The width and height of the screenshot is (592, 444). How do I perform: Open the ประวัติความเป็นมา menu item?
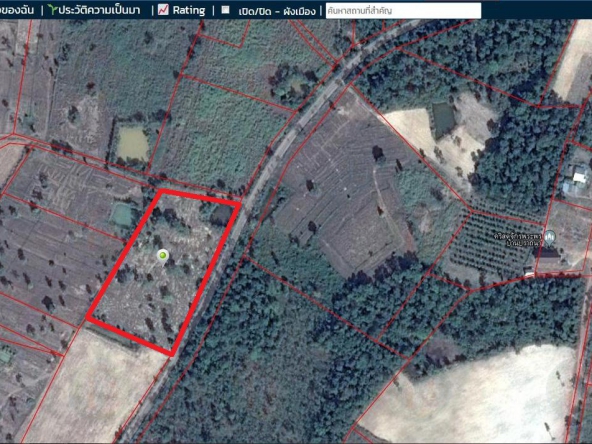pyautogui.click(x=99, y=10)
